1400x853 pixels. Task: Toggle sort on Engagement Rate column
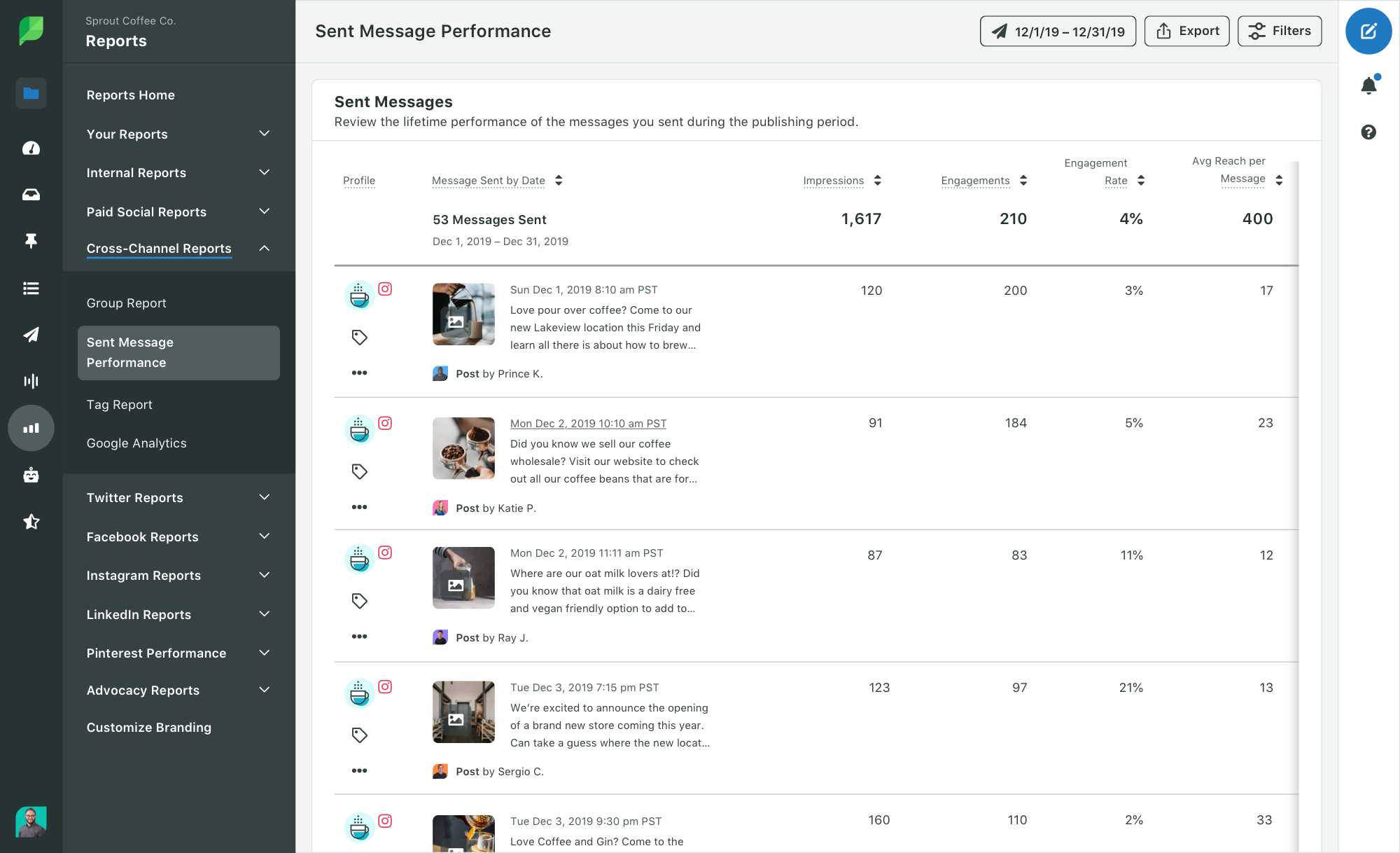pyautogui.click(x=1141, y=179)
